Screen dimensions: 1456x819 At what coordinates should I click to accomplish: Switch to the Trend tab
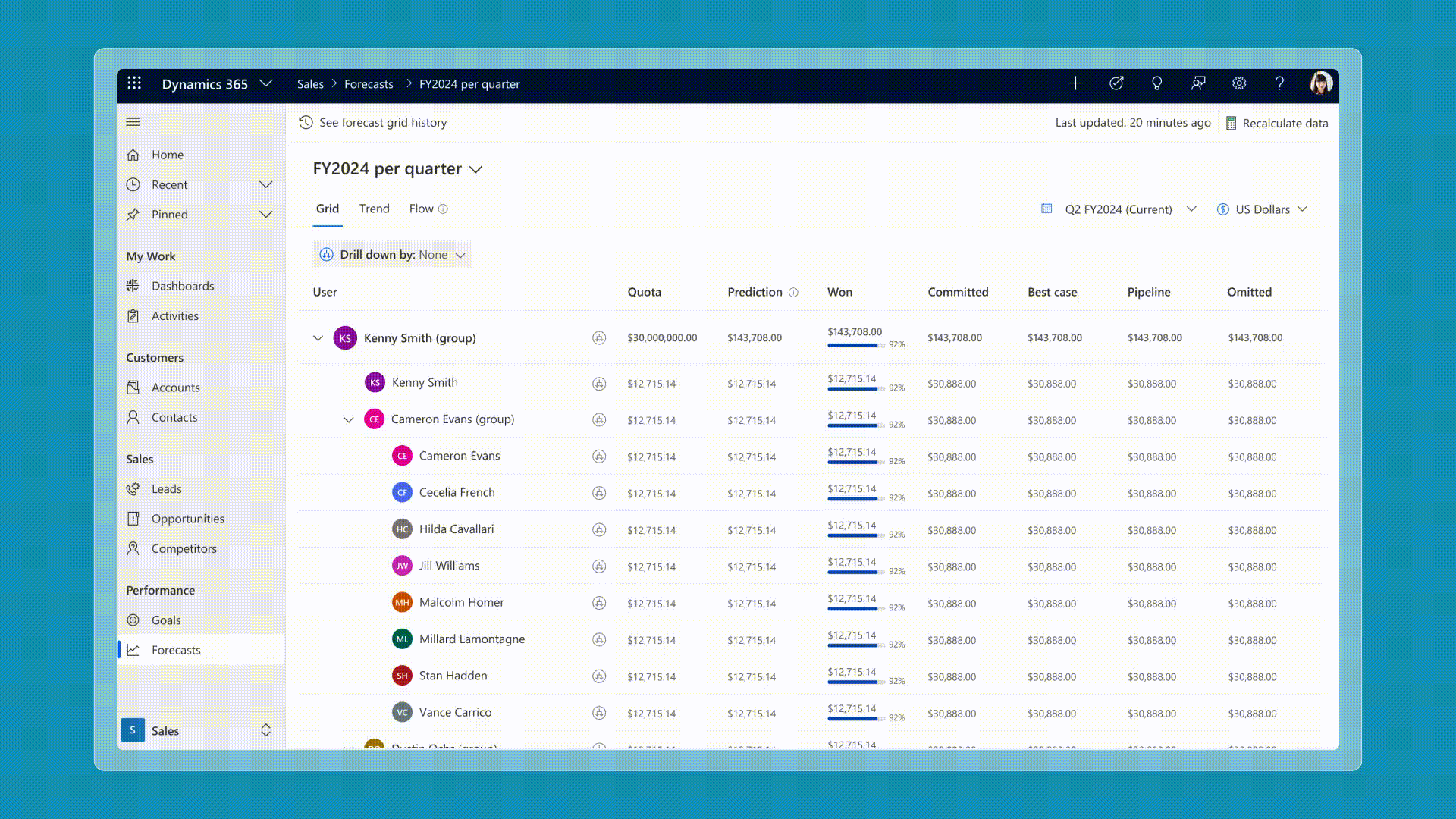click(374, 209)
